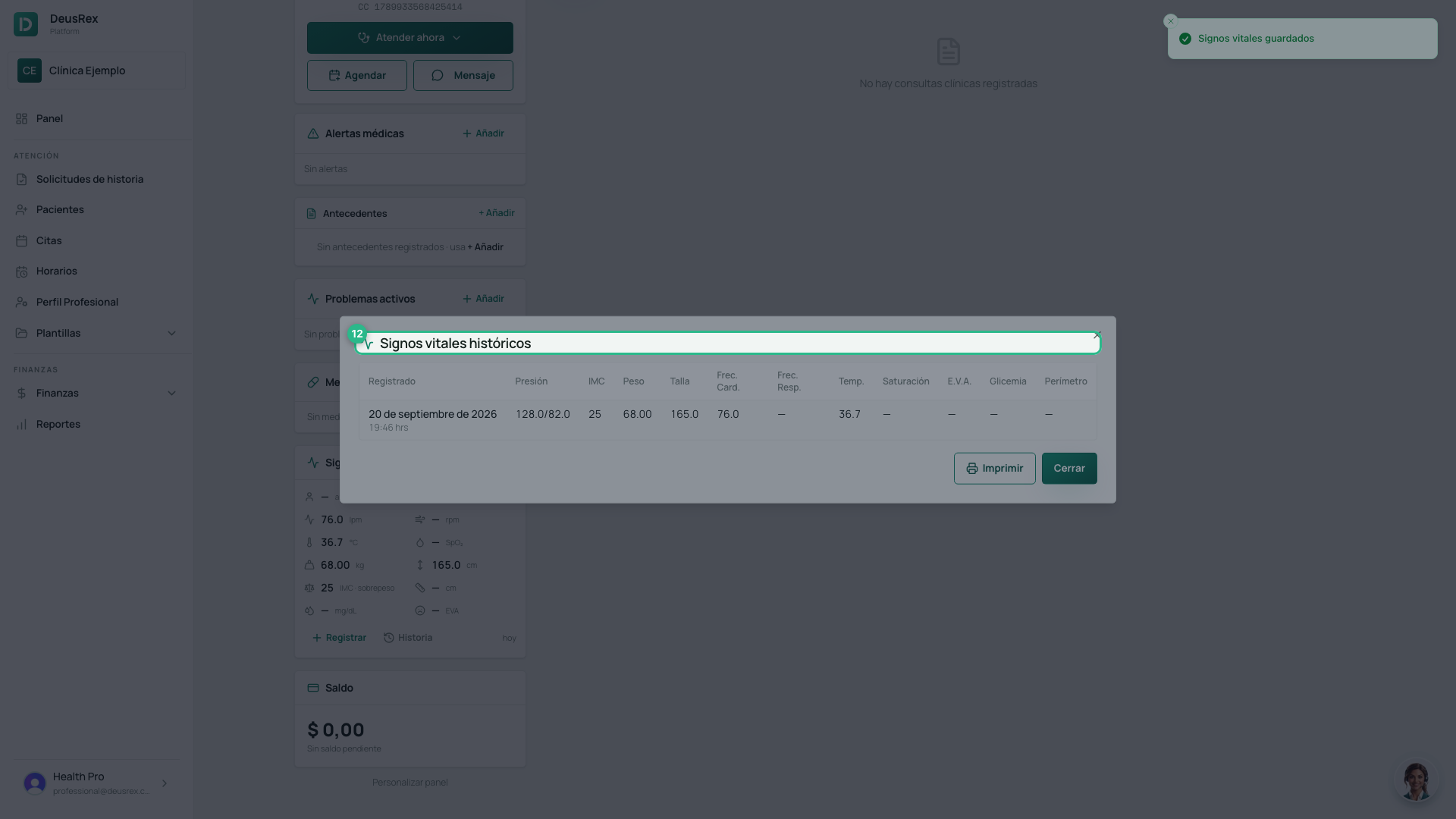Click the DeusRex logo icon

[25, 24]
